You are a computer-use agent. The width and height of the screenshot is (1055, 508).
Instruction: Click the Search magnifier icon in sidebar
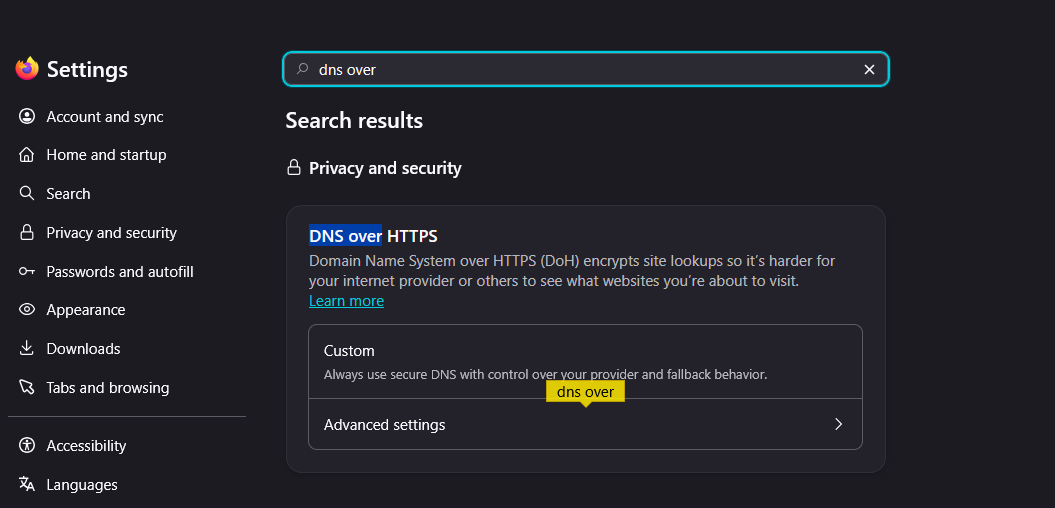[x=26, y=194]
